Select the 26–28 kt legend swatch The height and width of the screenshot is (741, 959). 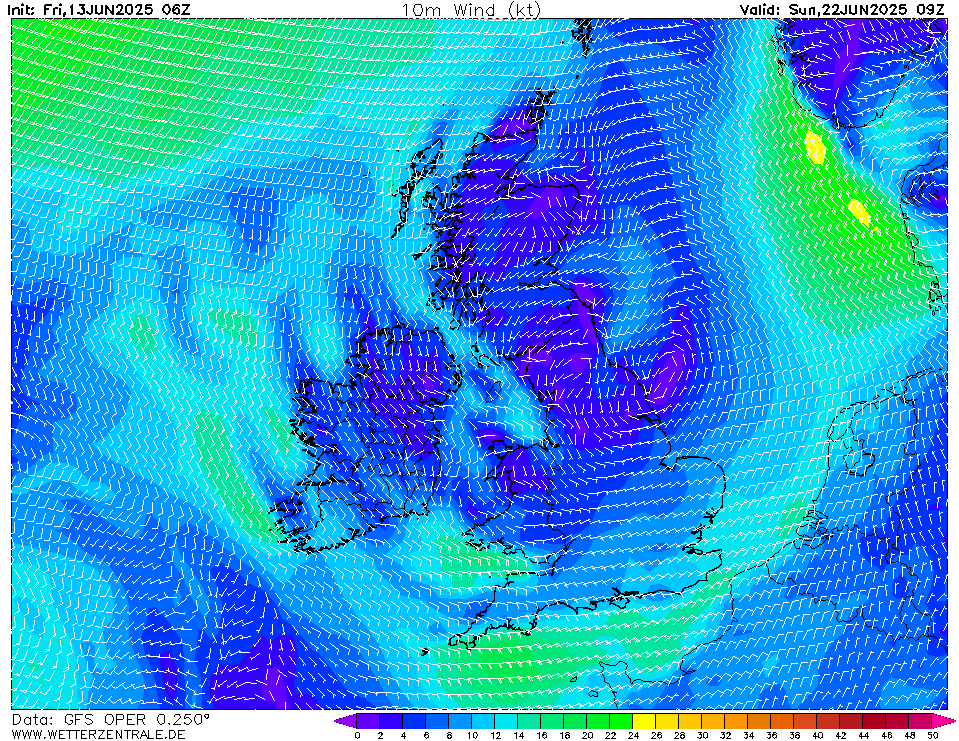(x=667, y=721)
